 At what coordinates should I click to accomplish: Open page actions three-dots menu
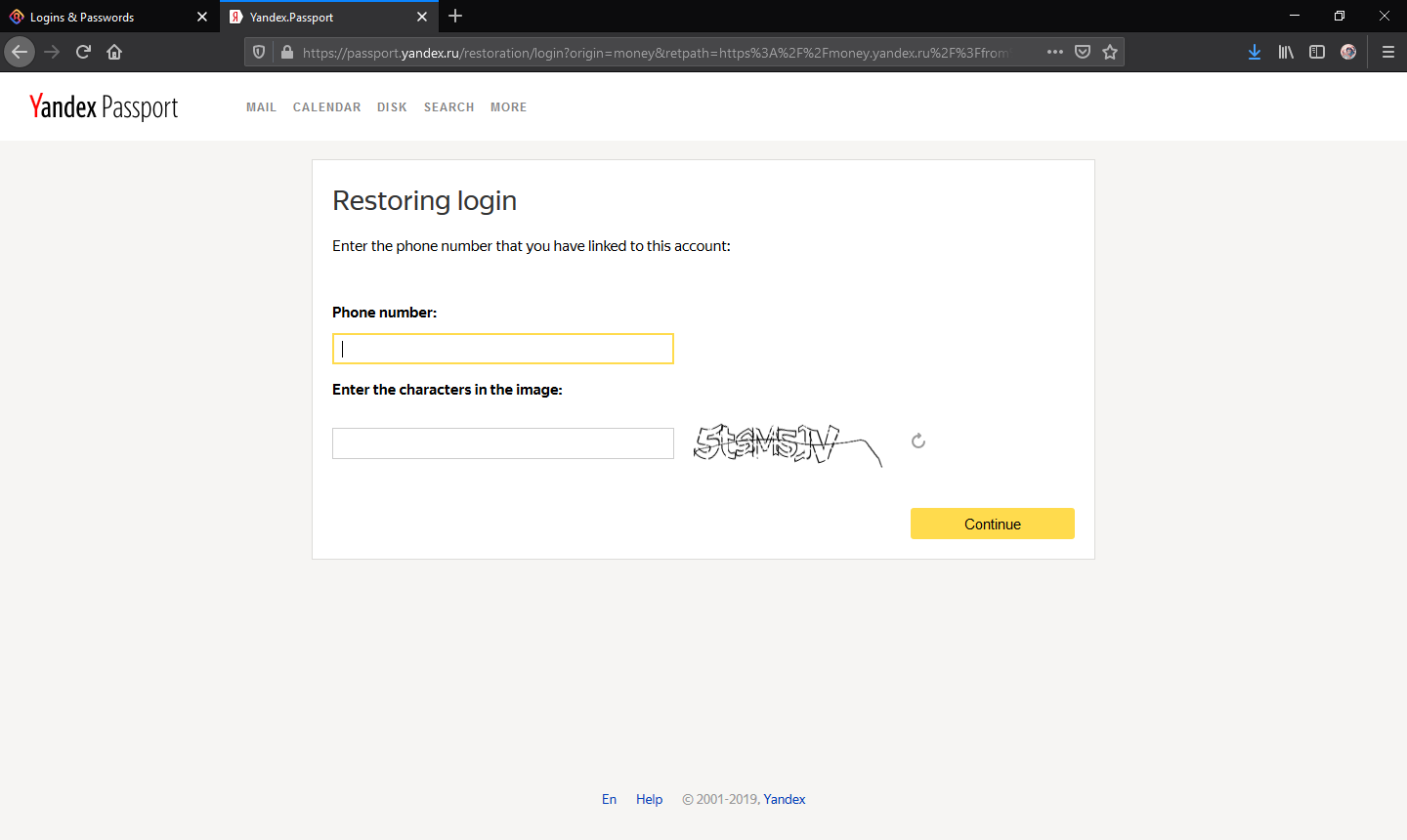pos(1055,52)
